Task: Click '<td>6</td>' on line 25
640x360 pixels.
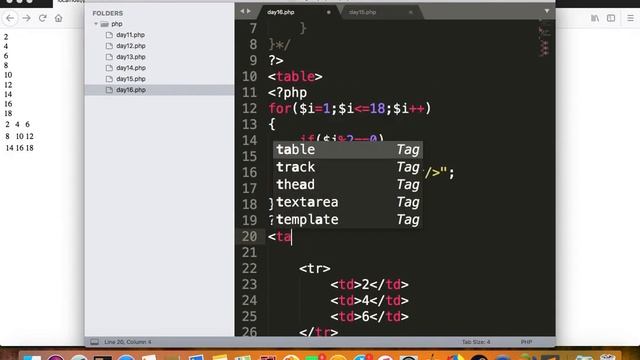Action: tap(369, 317)
